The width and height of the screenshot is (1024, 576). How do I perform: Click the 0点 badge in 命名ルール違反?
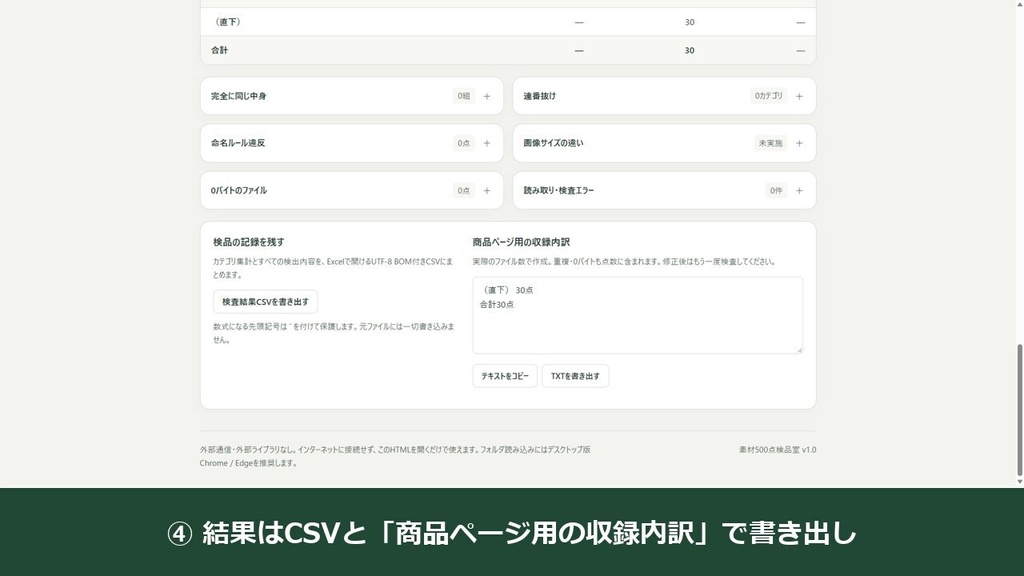[464, 143]
